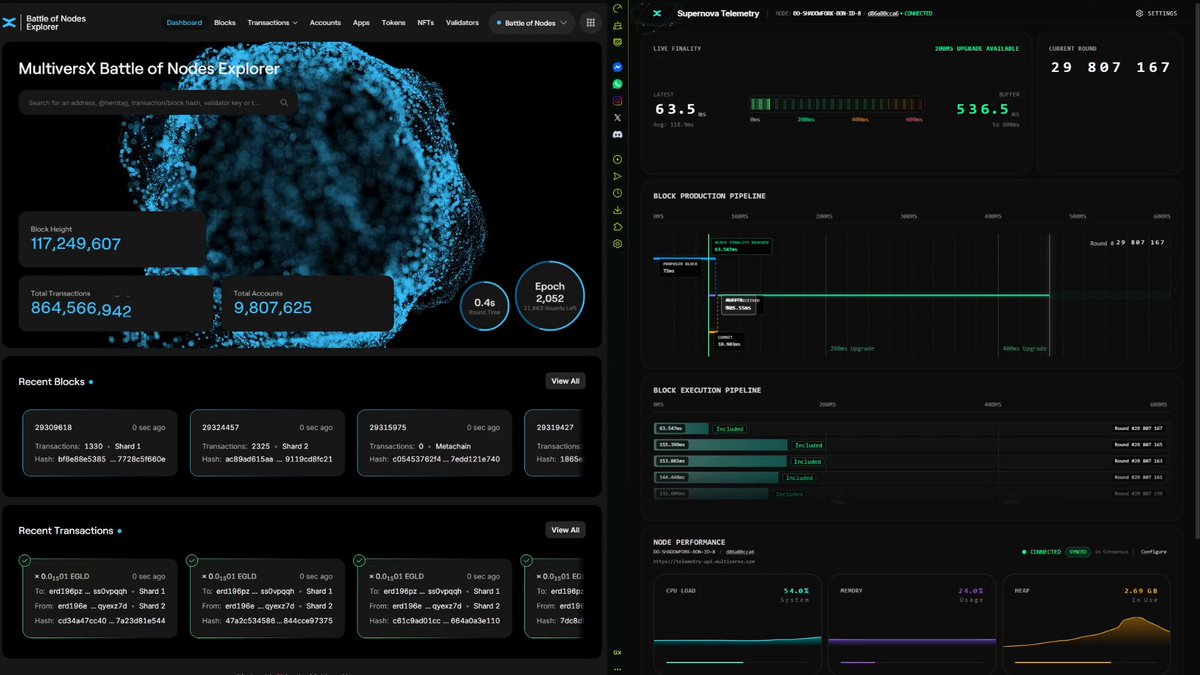The width and height of the screenshot is (1200, 675).
Task: Open Messenger from the browser sidebar
Action: pos(618,68)
